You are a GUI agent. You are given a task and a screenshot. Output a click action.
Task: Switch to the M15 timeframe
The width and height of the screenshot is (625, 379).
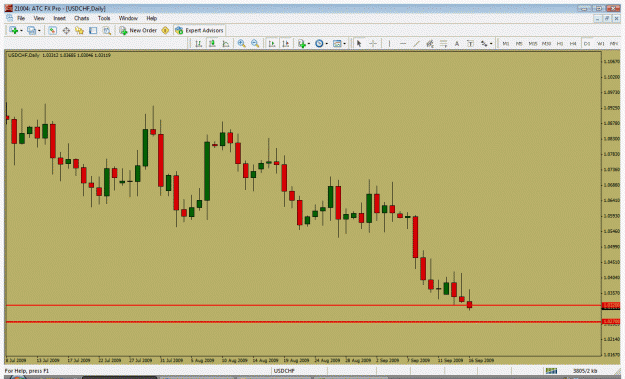[533, 43]
